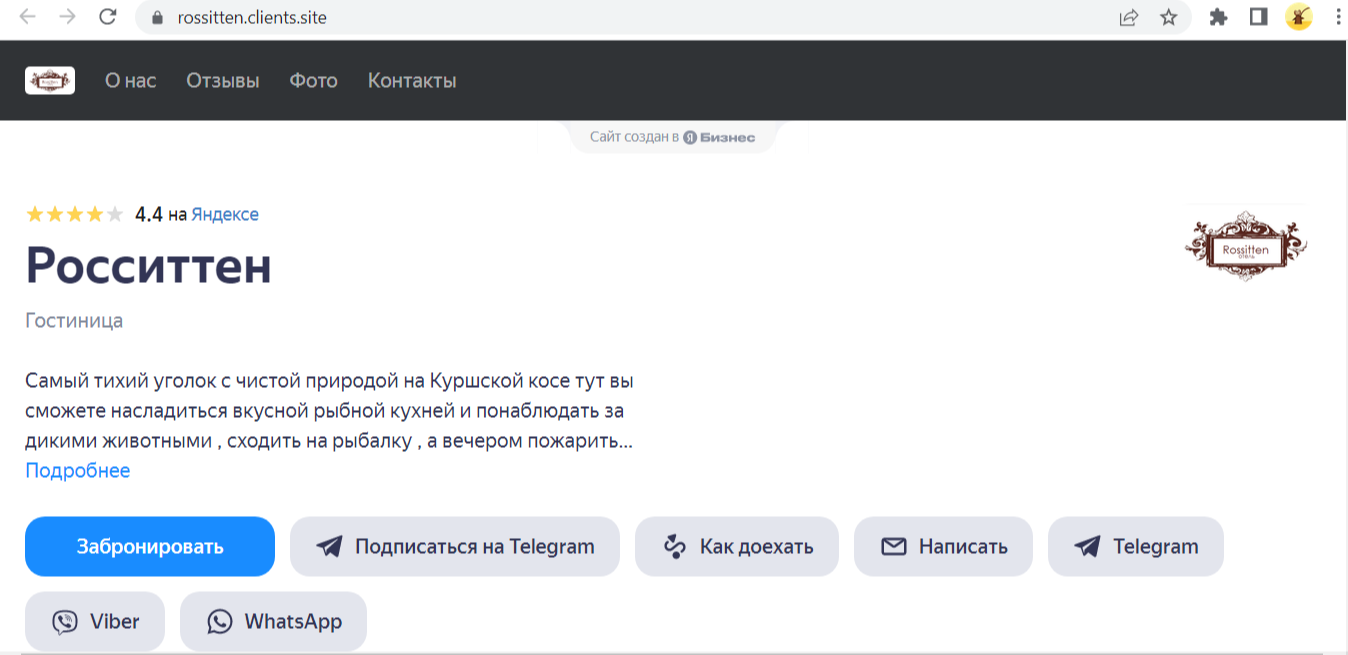Go back to the previous page
This screenshot has width=1348, height=655.
click(x=28, y=17)
